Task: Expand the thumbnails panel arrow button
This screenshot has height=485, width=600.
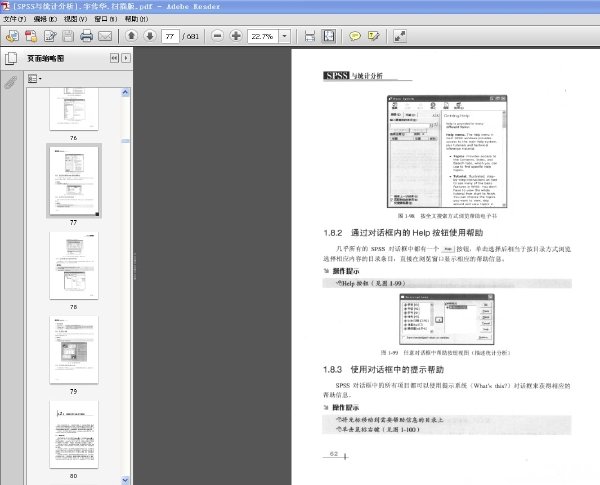Action: coord(126,58)
